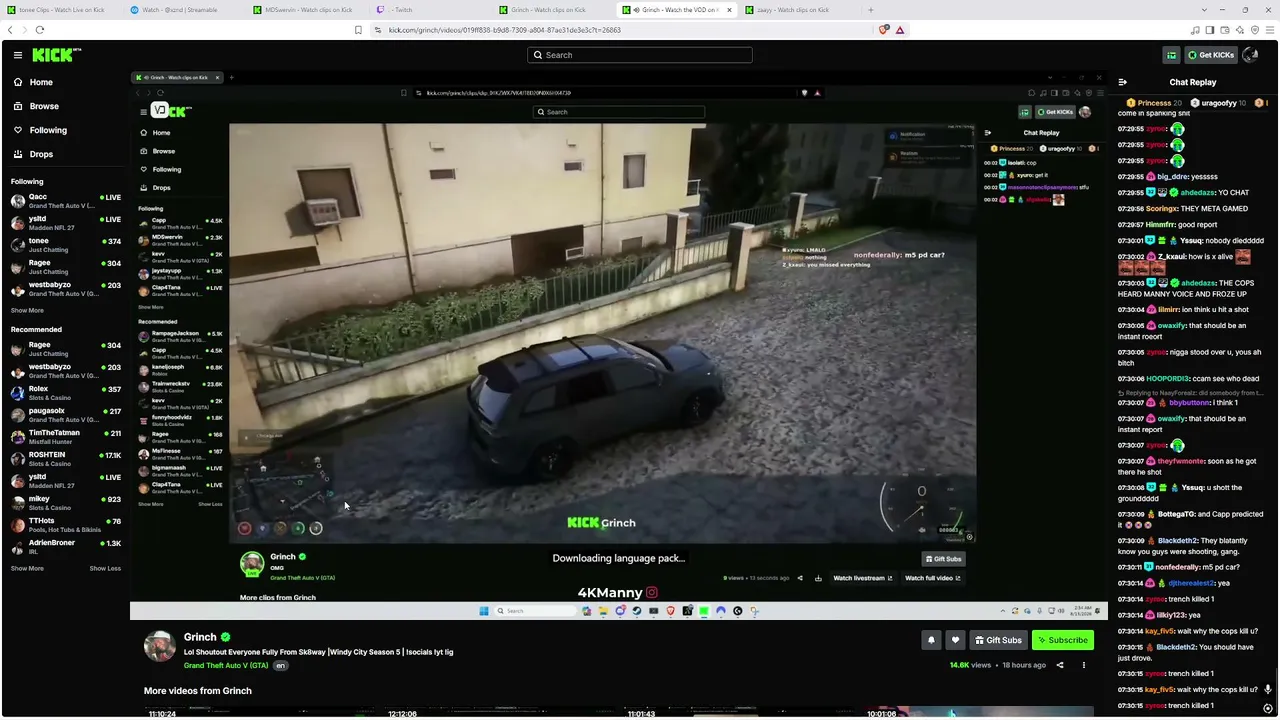Expand Show More under the Following list
The width and height of the screenshot is (1280, 720).
[x=27, y=310]
